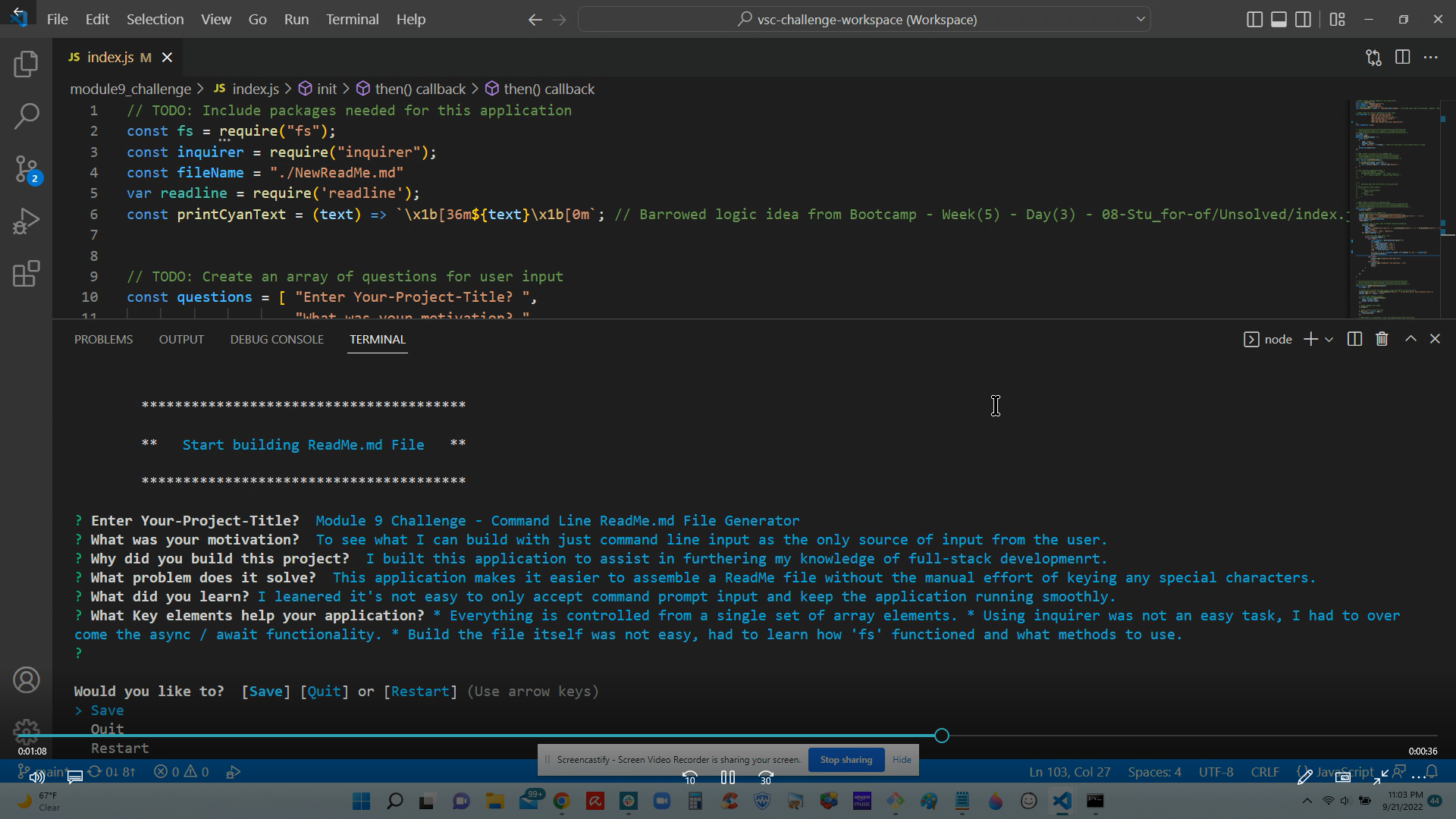Split the terminal pane
The width and height of the screenshot is (1456, 819).
click(1354, 339)
